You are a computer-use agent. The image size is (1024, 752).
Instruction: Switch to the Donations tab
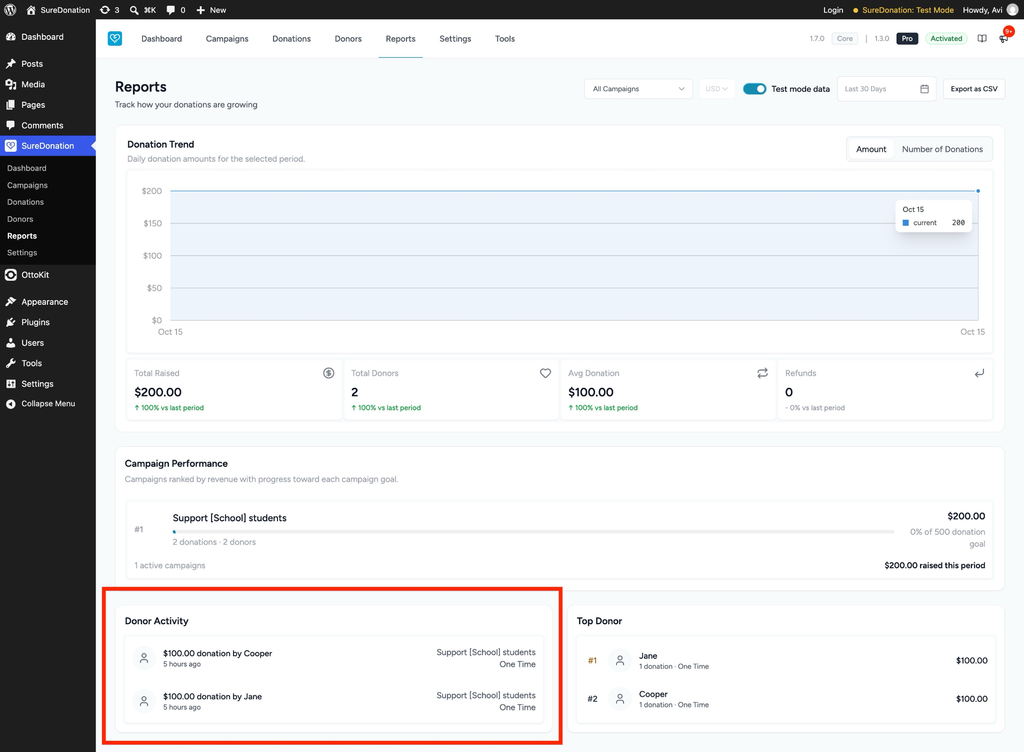291,39
